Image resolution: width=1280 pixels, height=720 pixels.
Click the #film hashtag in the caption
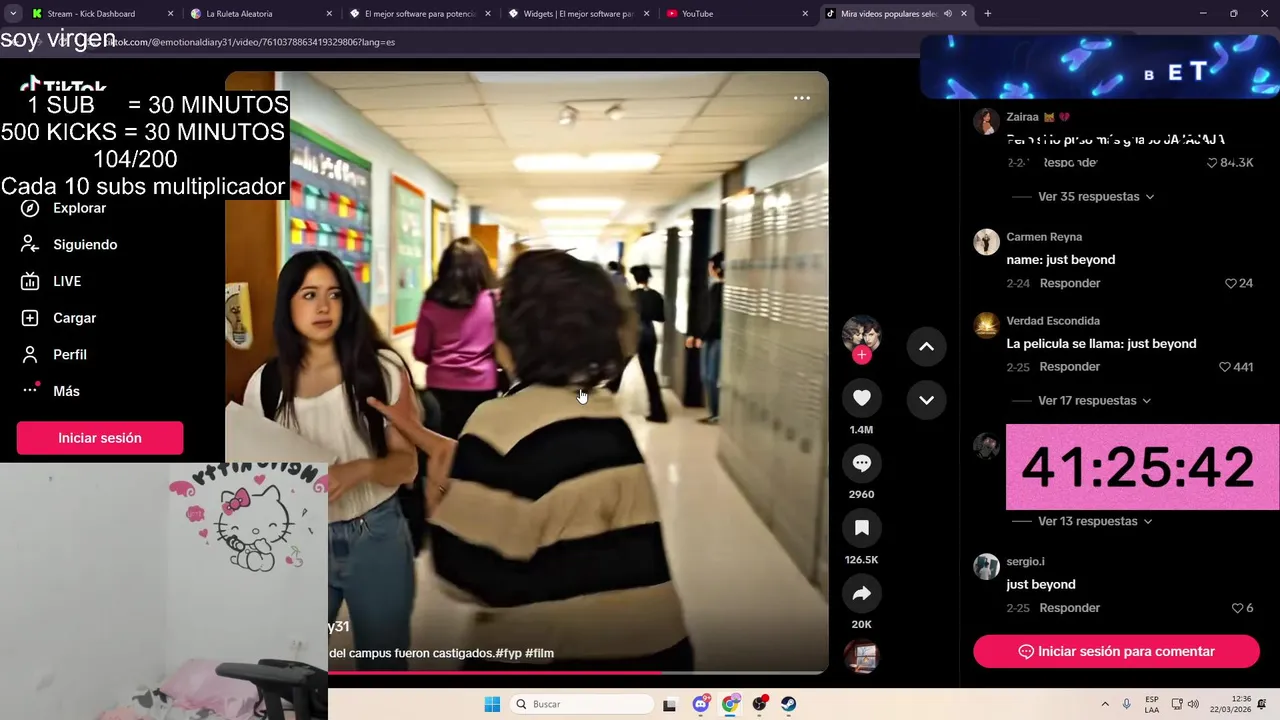(x=539, y=653)
